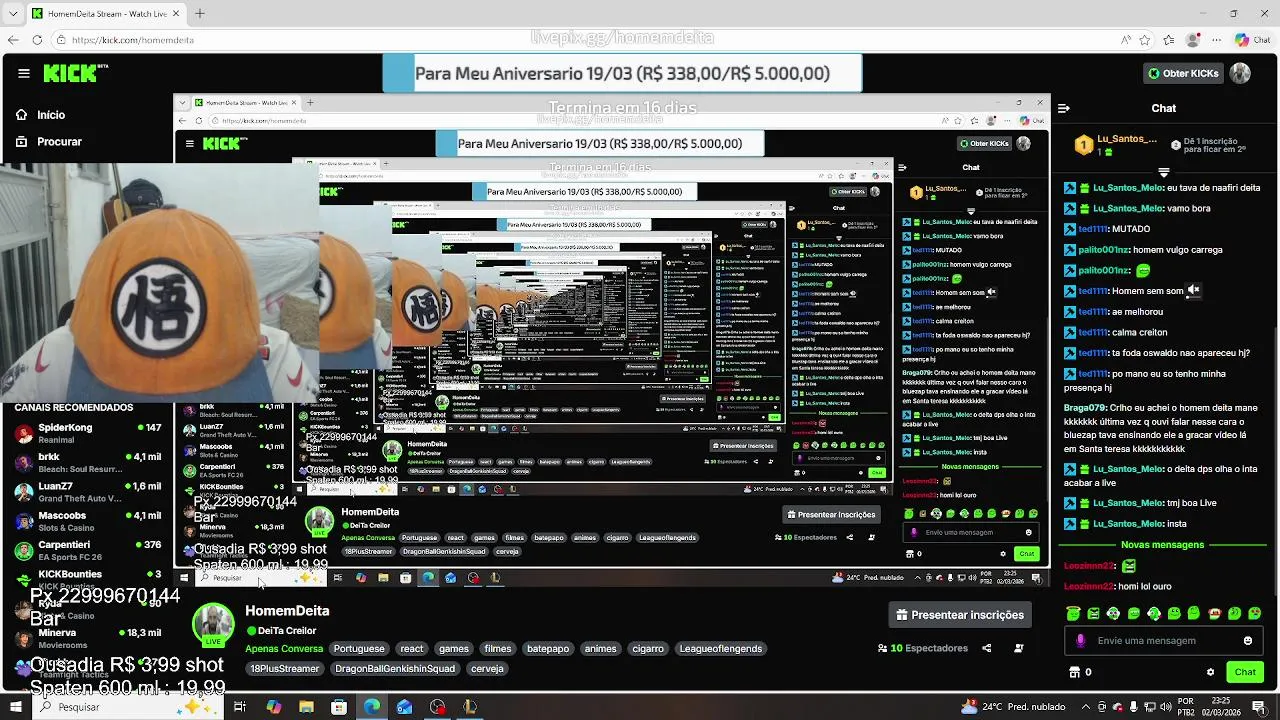This screenshot has height=720, width=1280.
Task: Open the Edge favorites list icon
Action: (1169, 40)
